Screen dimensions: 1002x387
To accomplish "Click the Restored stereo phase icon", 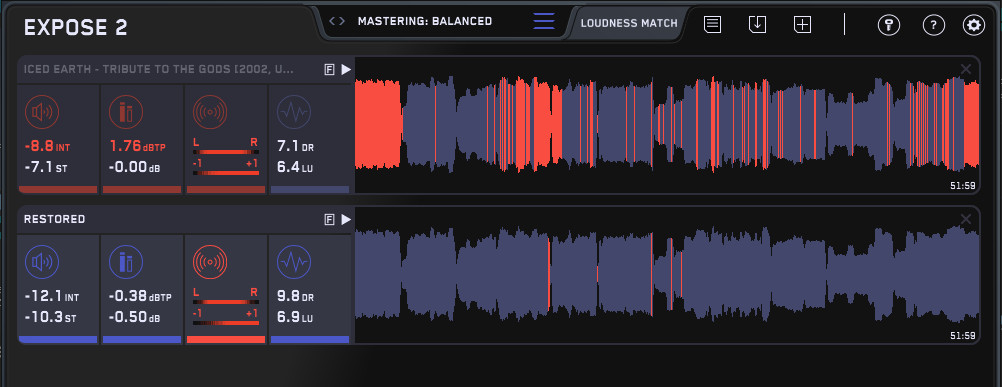I will (x=210, y=262).
